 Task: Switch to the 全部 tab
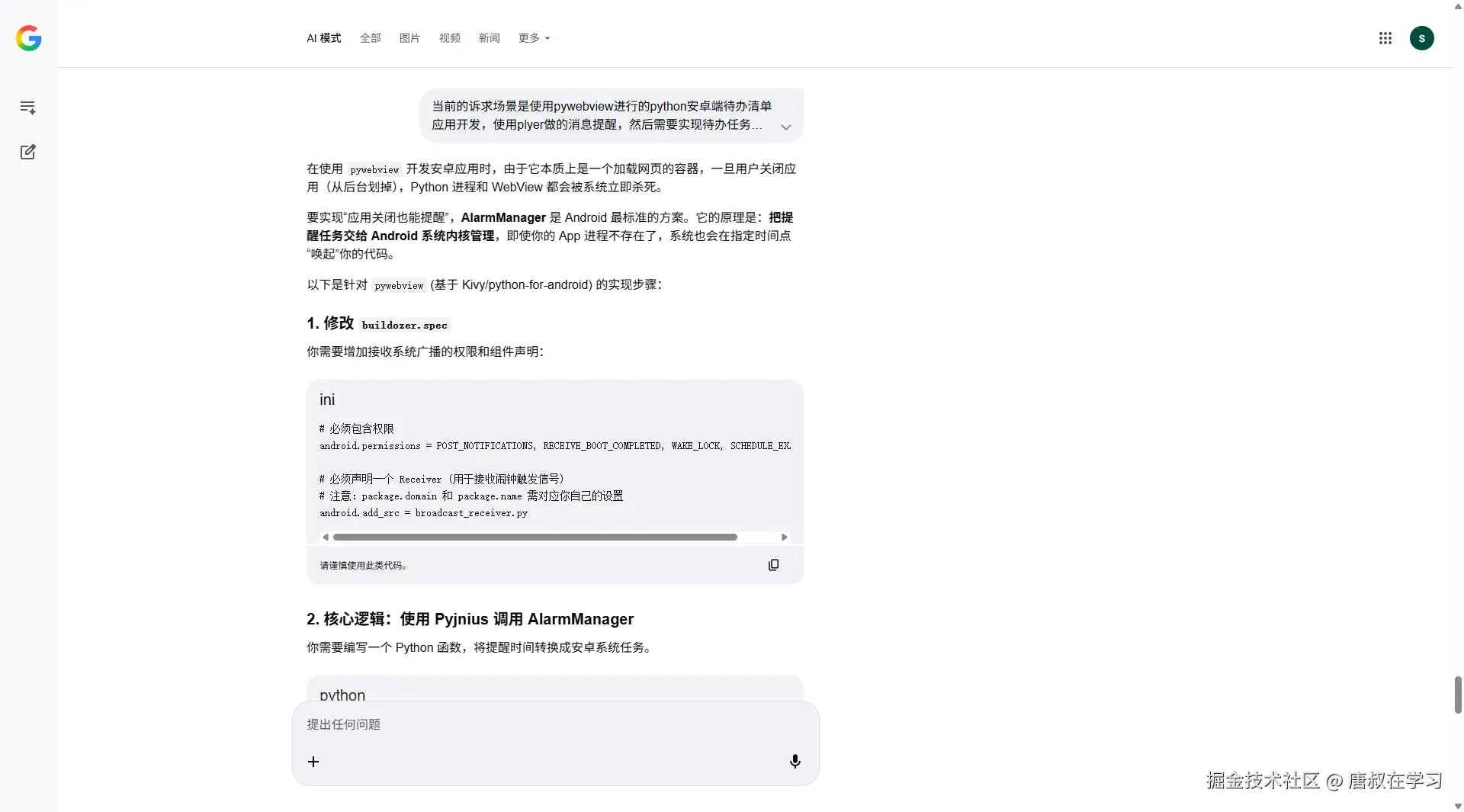[370, 38]
